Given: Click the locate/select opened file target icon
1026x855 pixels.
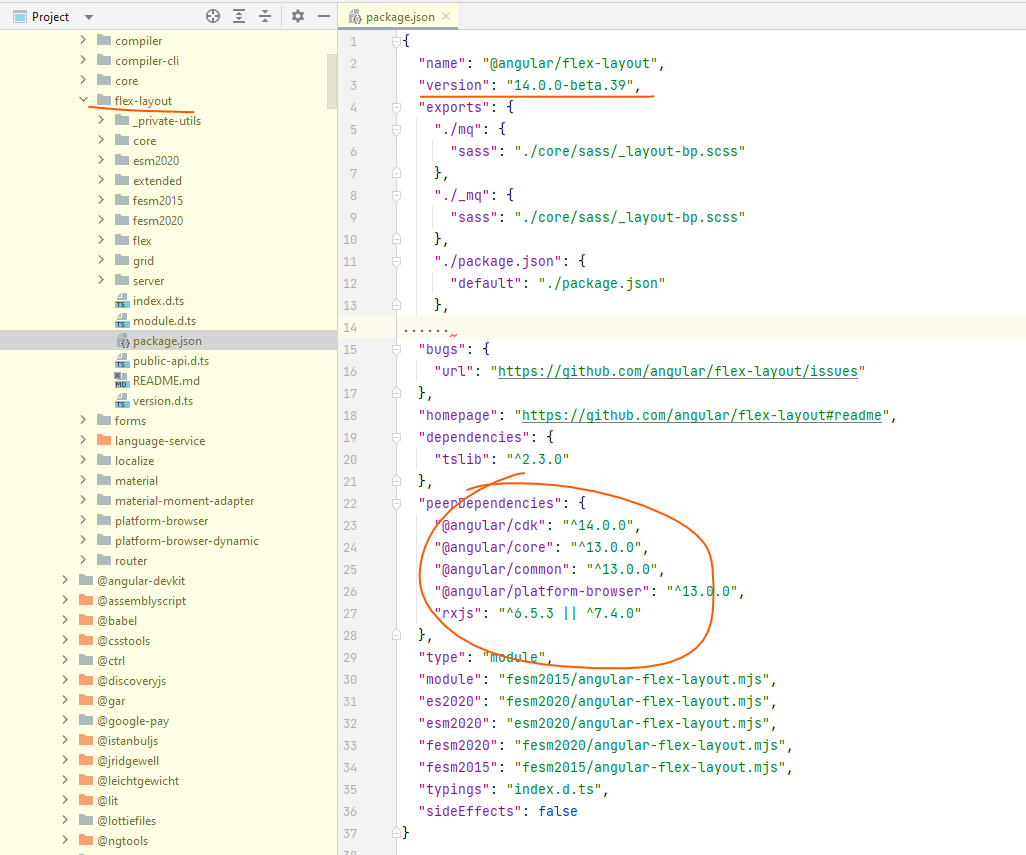Looking at the screenshot, I should [213, 16].
